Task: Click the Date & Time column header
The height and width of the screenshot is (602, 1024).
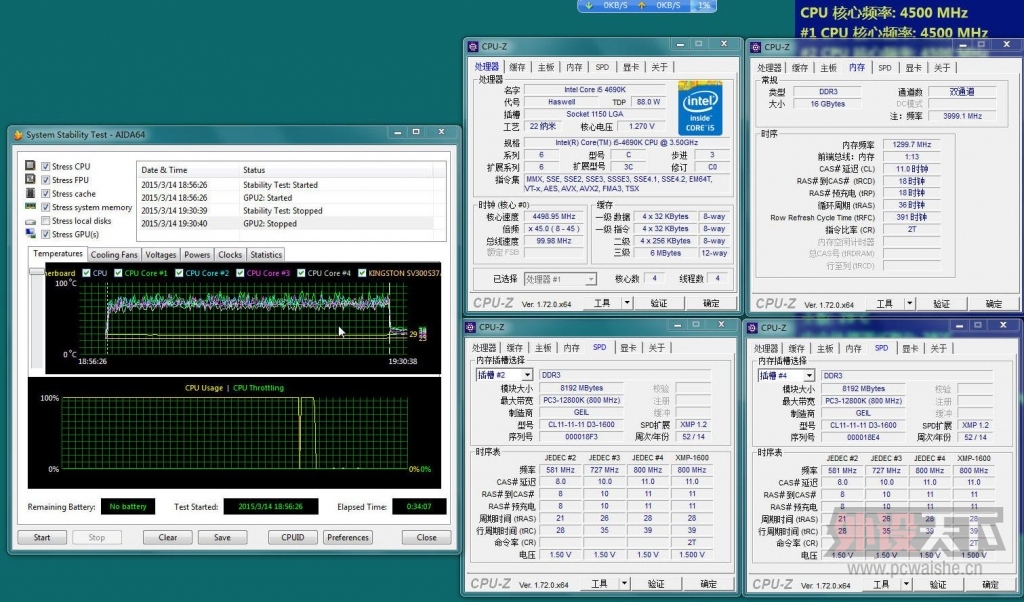Action: click(x=188, y=170)
